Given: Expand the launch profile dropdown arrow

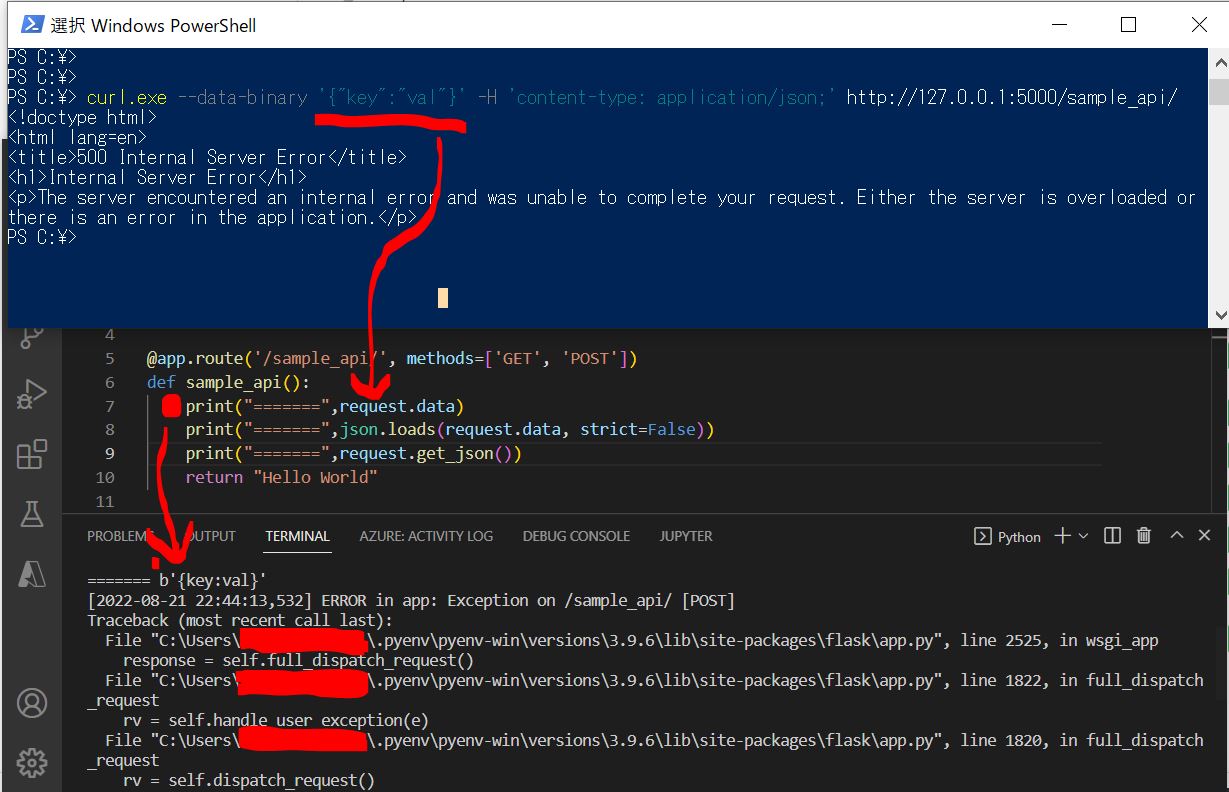Looking at the screenshot, I should (1084, 536).
